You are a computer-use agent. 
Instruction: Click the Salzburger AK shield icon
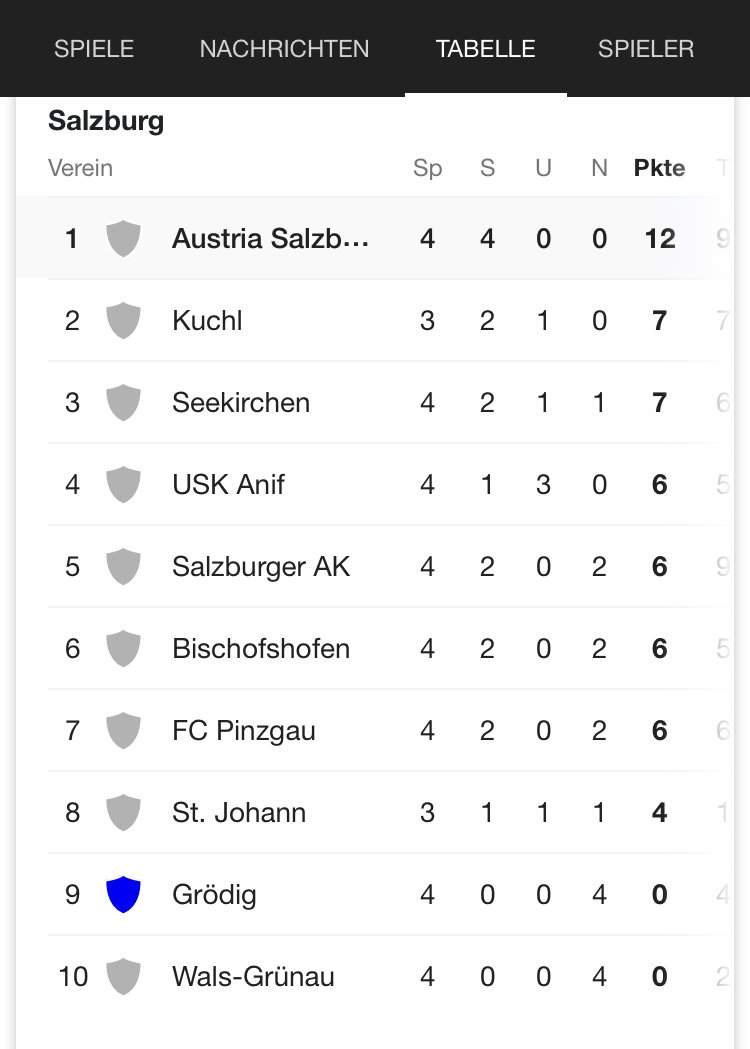pos(123,567)
